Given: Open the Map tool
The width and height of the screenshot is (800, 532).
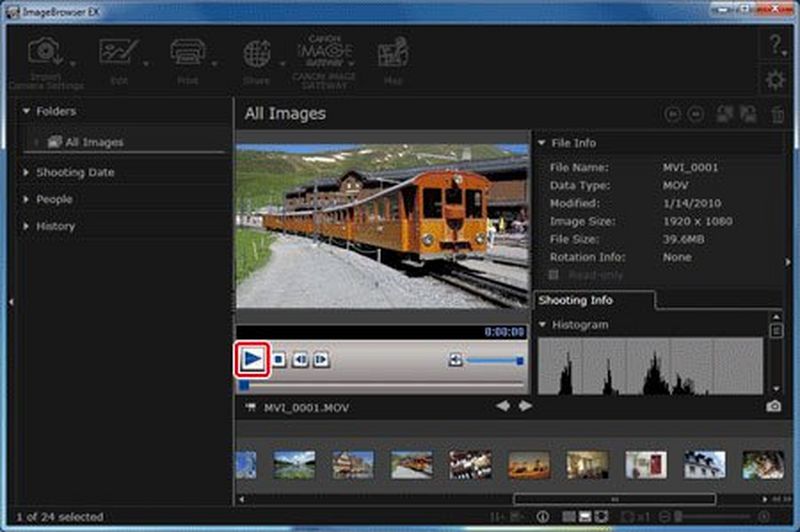Looking at the screenshot, I should pyautogui.click(x=391, y=55).
